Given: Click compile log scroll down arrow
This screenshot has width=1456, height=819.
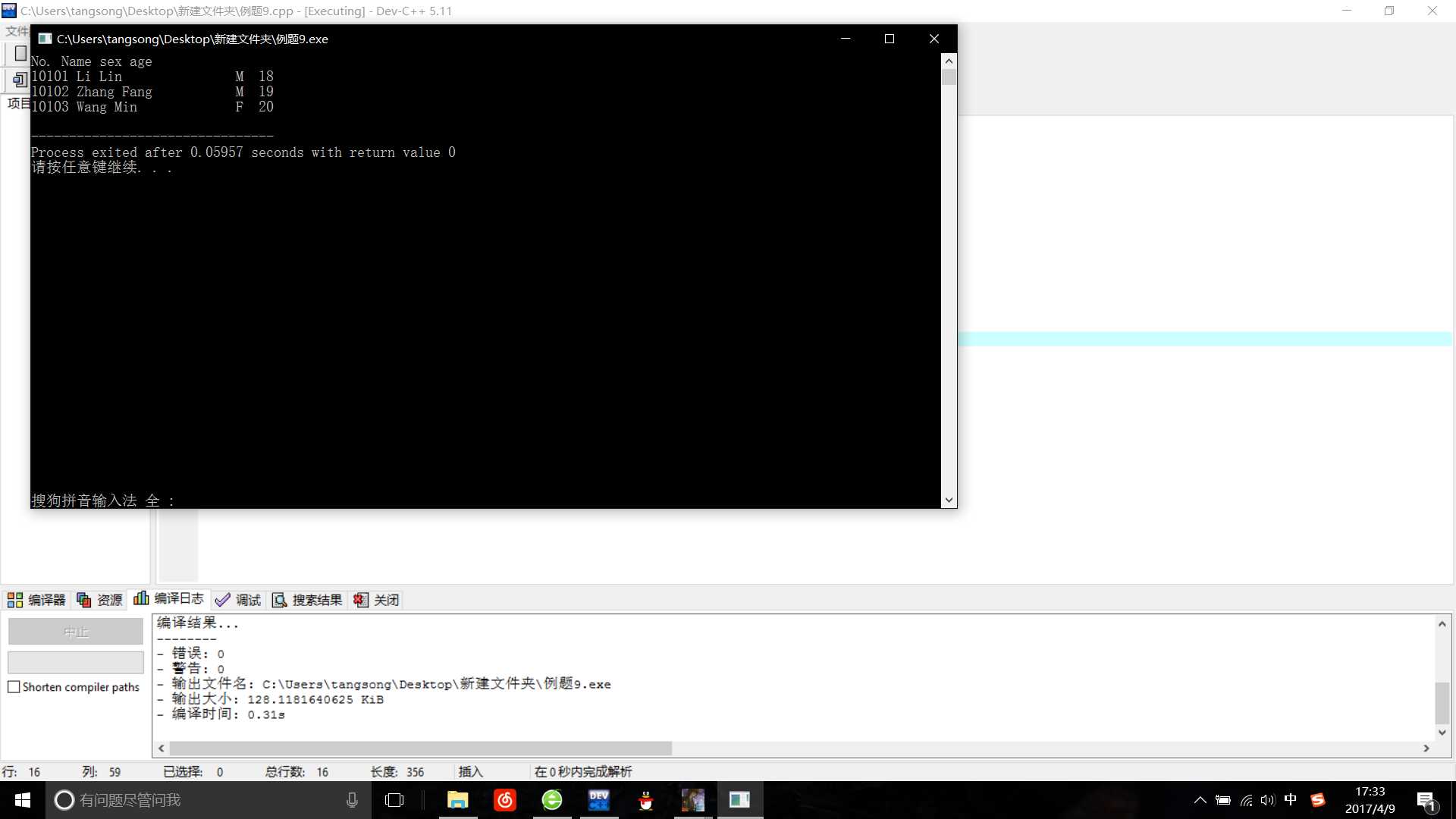Looking at the screenshot, I should pos(1442,733).
